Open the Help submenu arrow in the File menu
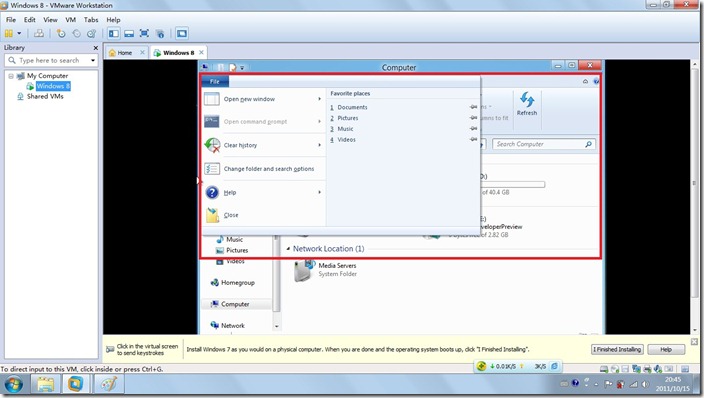704x398 pixels. click(x=320, y=192)
